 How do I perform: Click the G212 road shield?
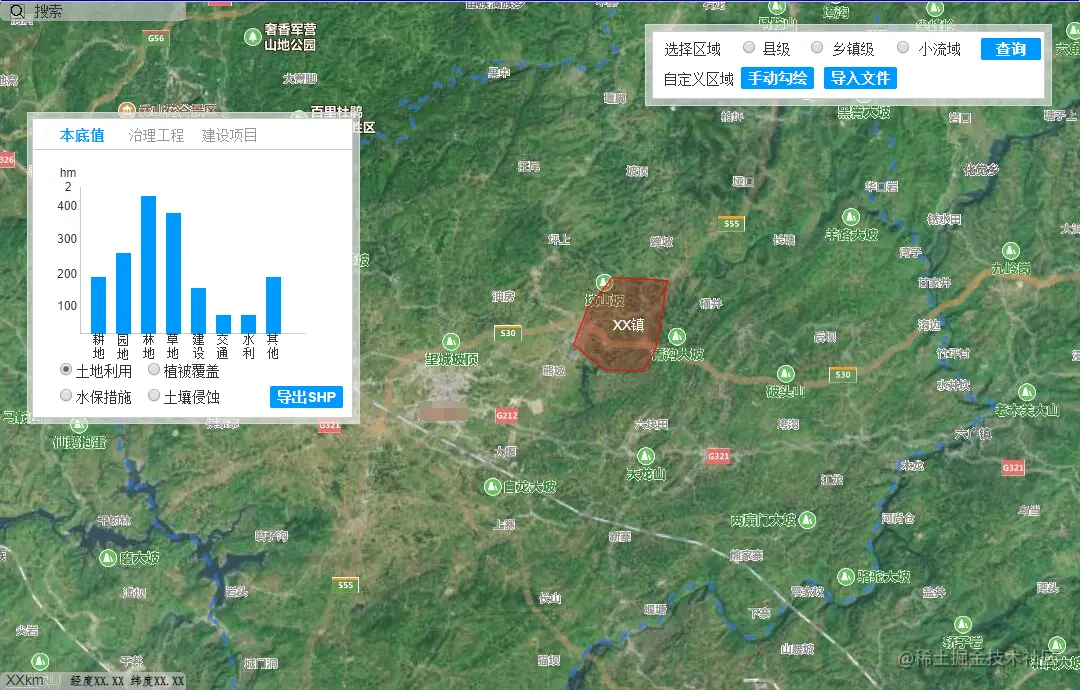[506, 415]
